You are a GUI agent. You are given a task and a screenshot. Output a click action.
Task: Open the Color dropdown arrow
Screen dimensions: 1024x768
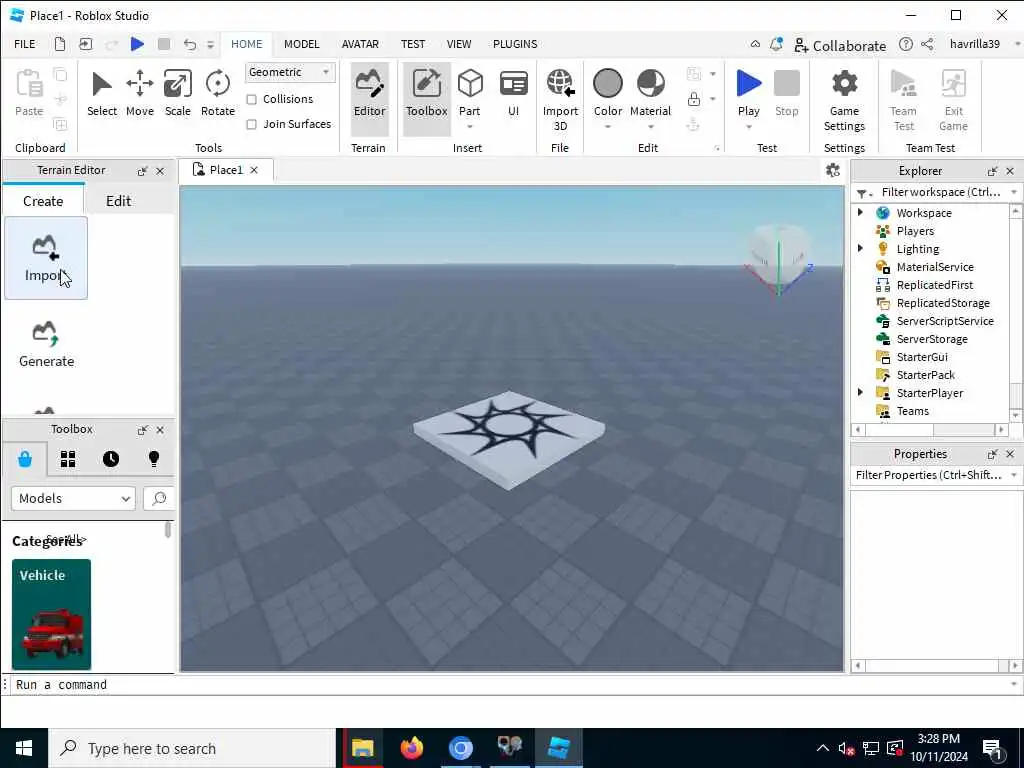click(x=607, y=127)
